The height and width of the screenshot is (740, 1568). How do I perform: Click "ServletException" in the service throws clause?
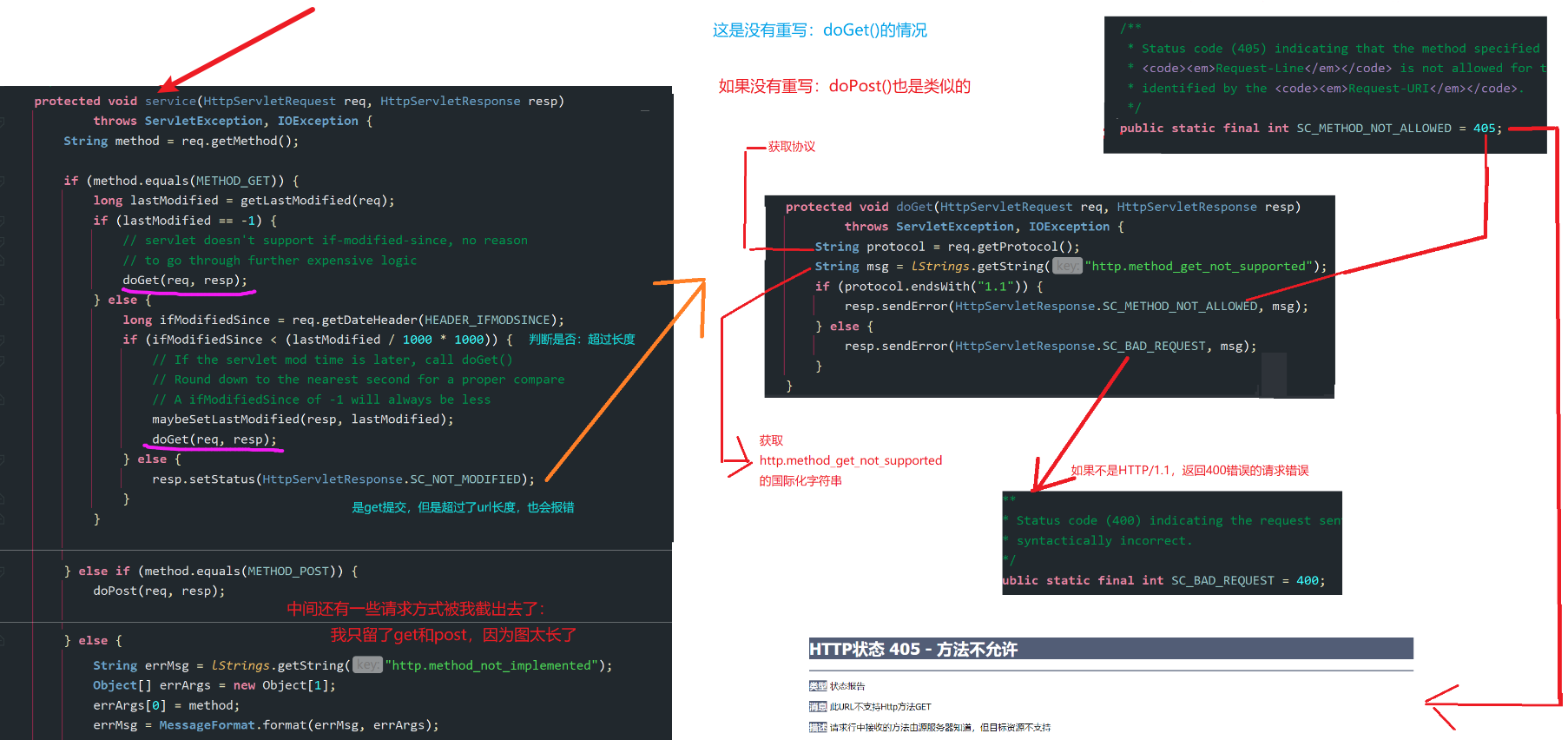pyautogui.click(x=203, y=121)
